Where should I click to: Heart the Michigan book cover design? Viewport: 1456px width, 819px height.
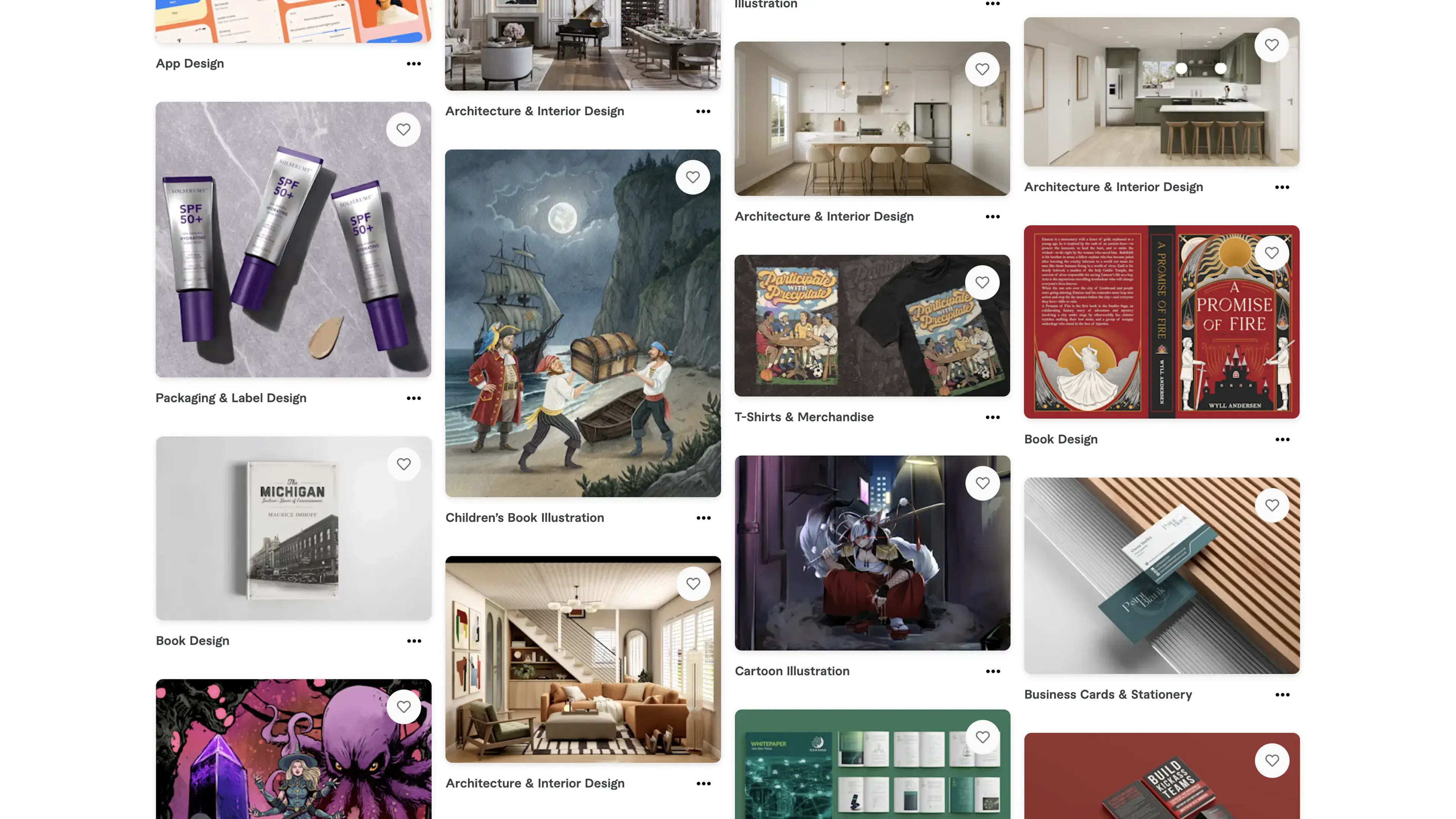tap(403, 464)
